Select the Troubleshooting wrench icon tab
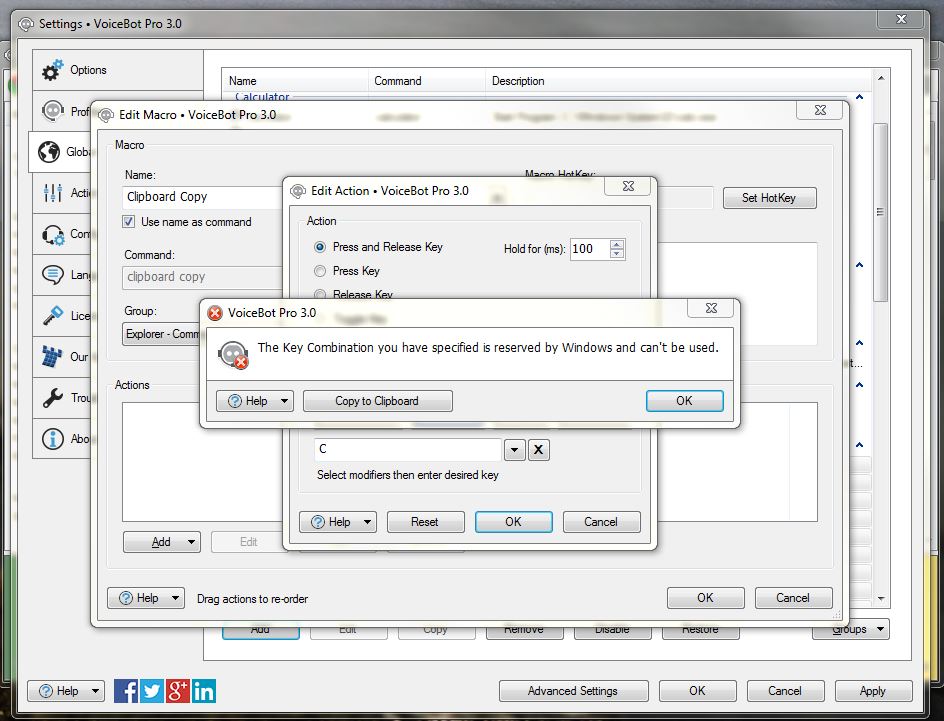The image size is (944, 721). pos(52,398)
